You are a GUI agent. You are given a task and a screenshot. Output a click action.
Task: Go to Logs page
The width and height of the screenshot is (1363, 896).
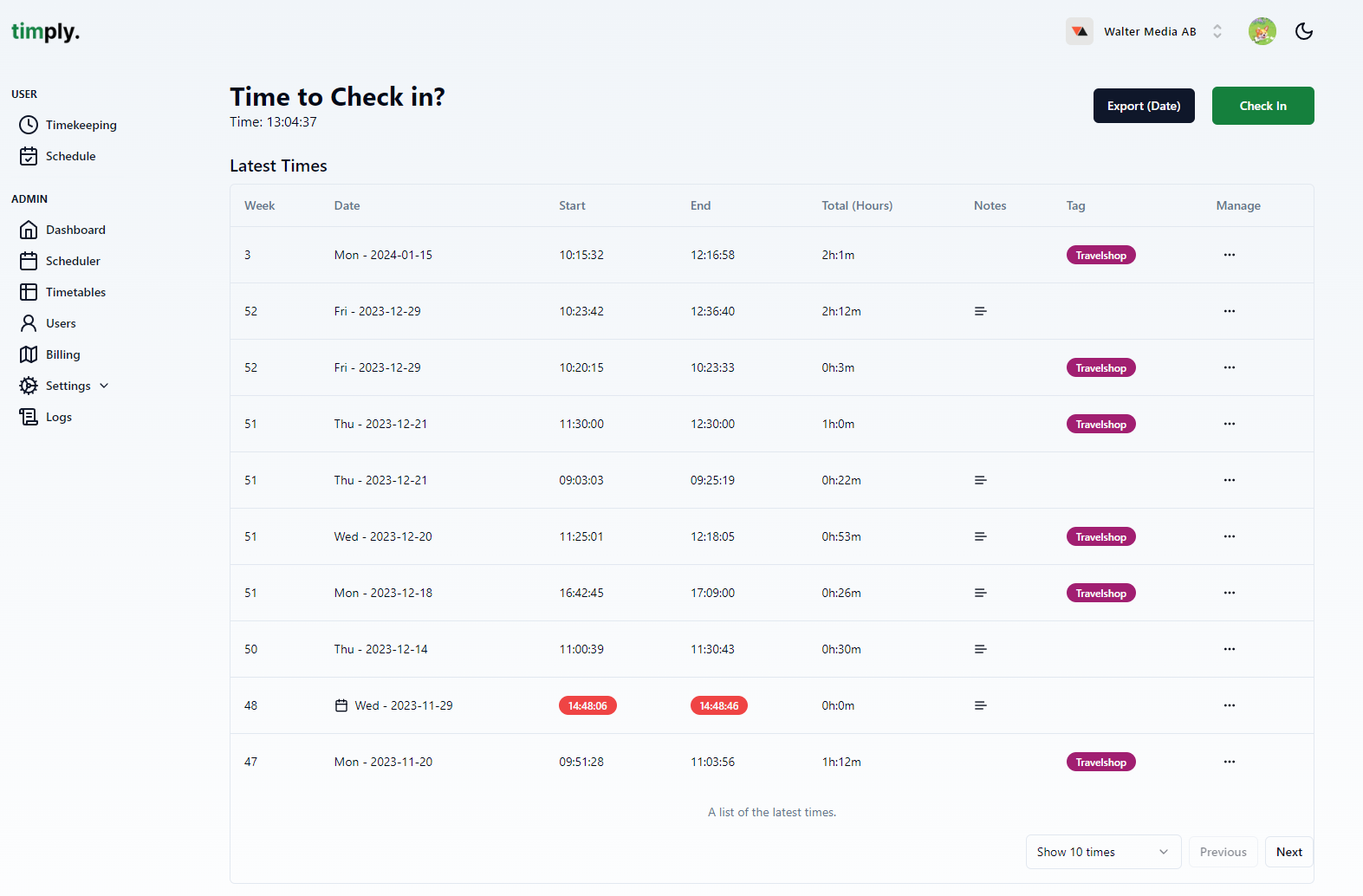[59, 417]
